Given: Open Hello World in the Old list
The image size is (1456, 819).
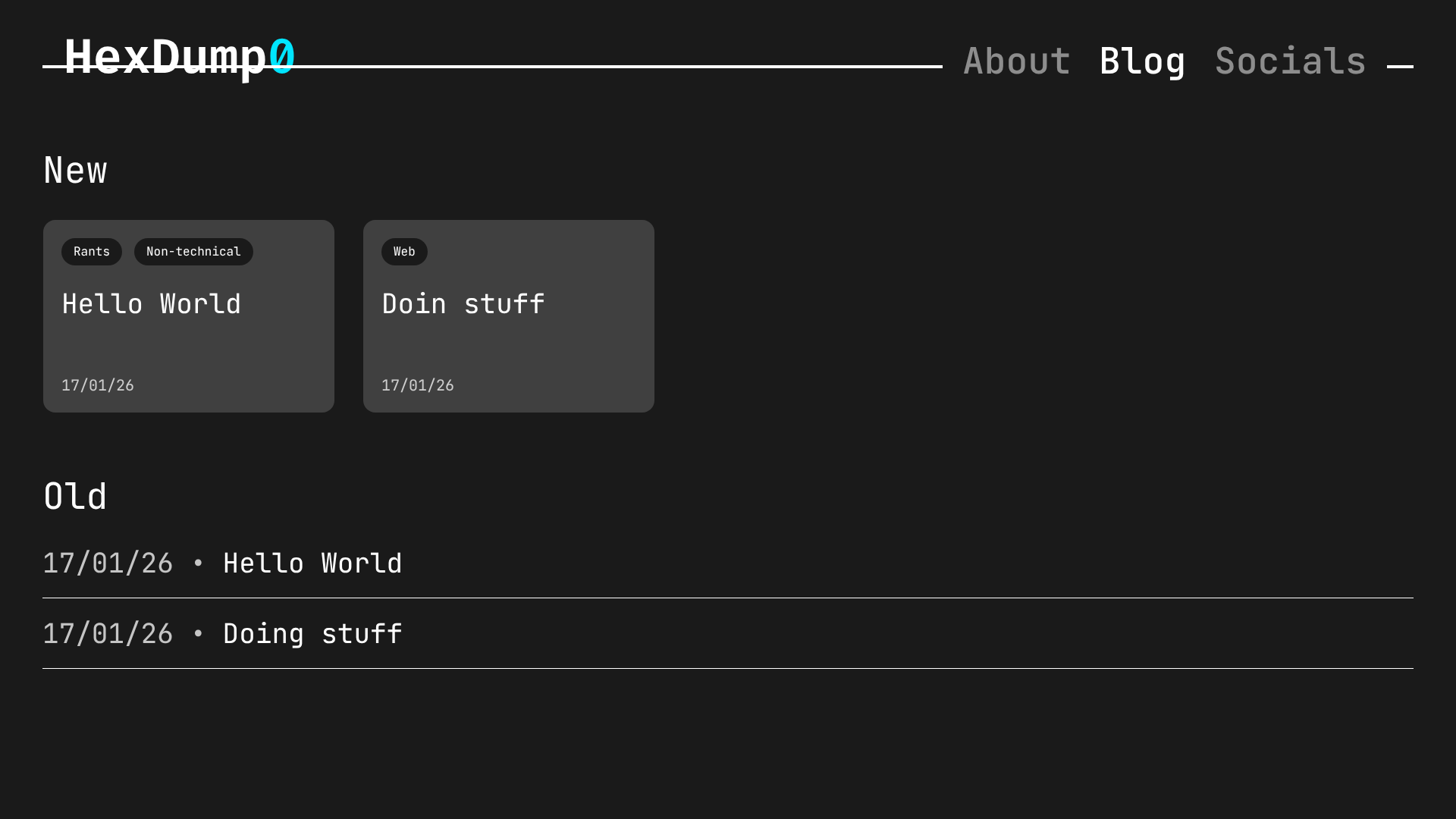Looking at the screenshot, I should [312, 563].
